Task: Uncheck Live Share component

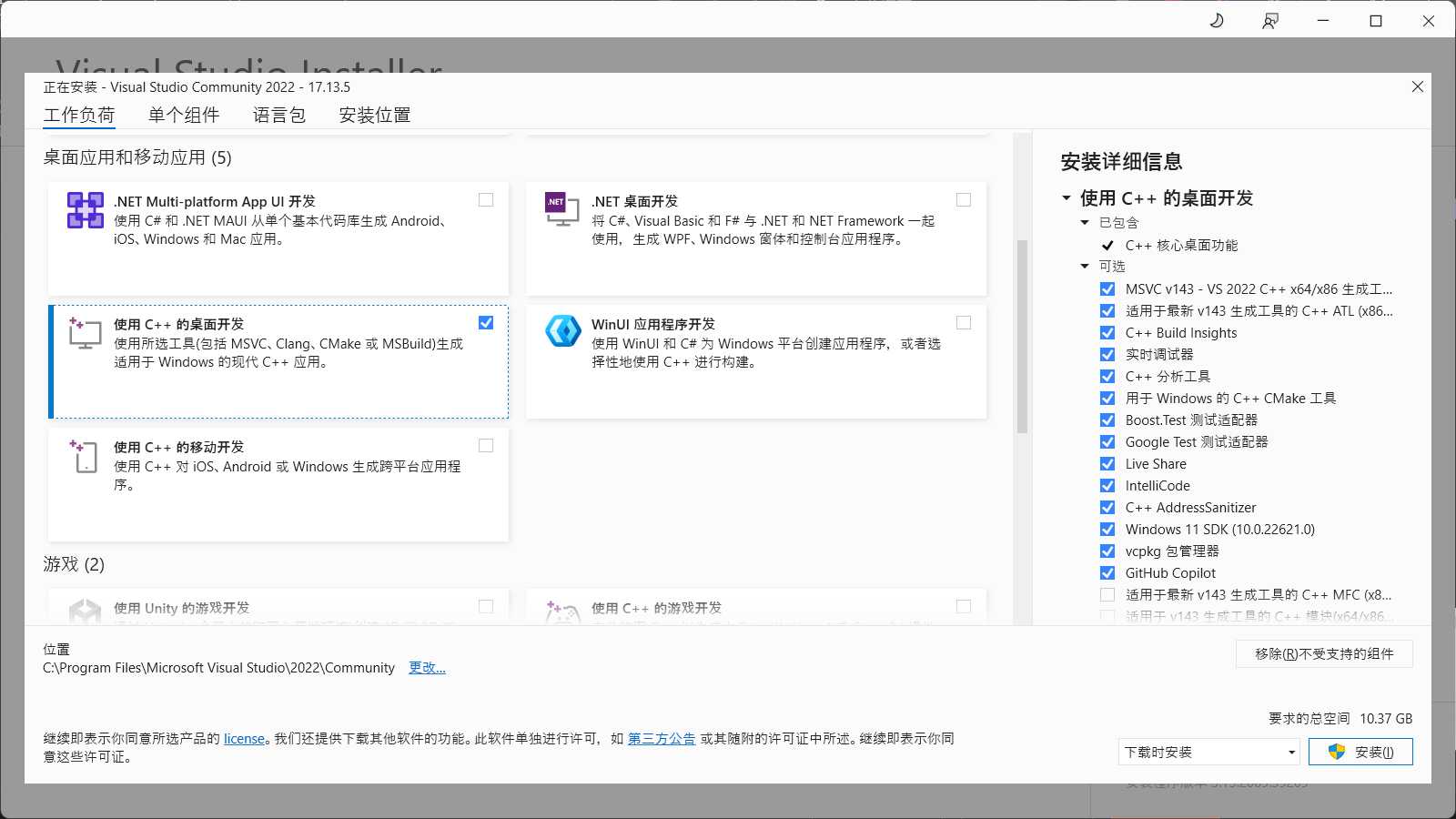Action: 1107,464
